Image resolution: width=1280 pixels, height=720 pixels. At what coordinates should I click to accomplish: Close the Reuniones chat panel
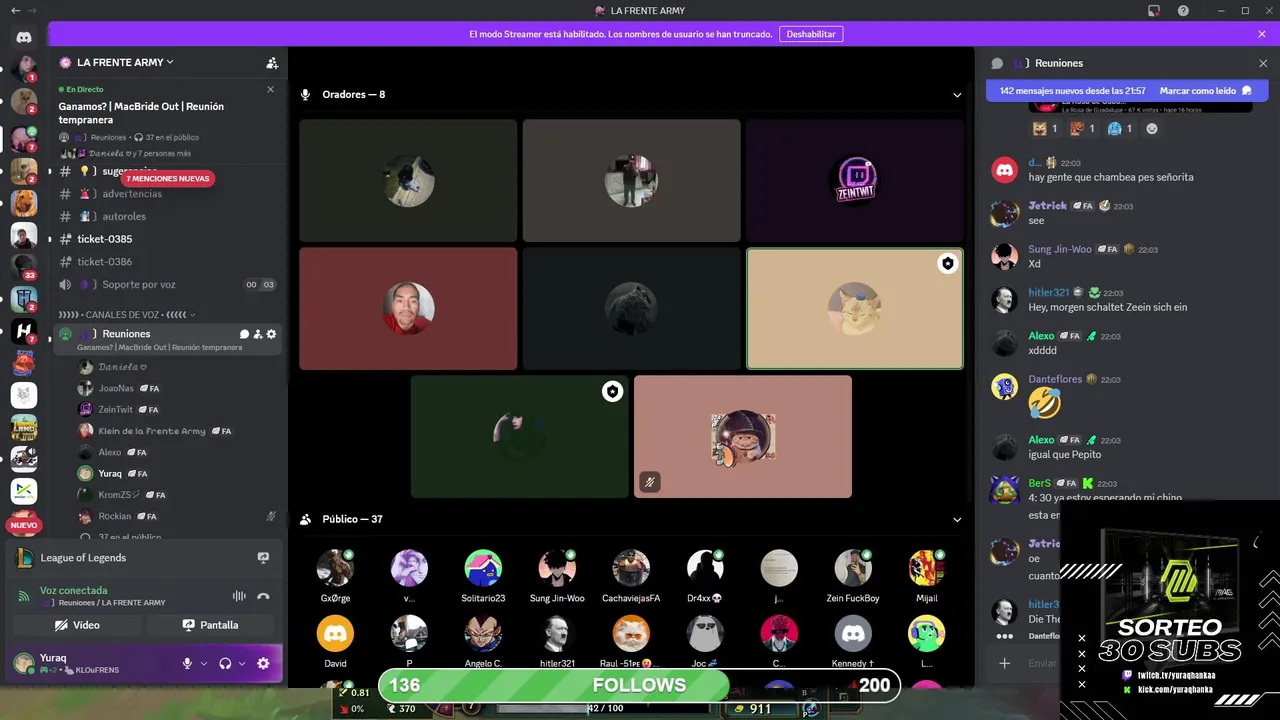[1263, 63]
